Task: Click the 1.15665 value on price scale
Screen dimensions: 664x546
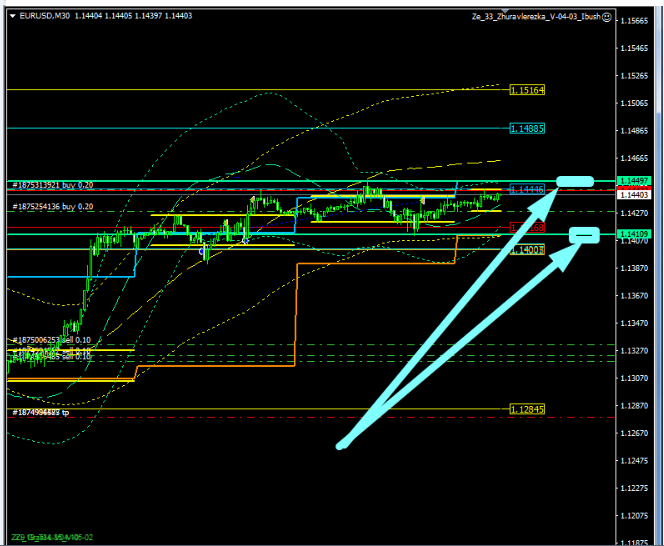Action: point(633,21)
